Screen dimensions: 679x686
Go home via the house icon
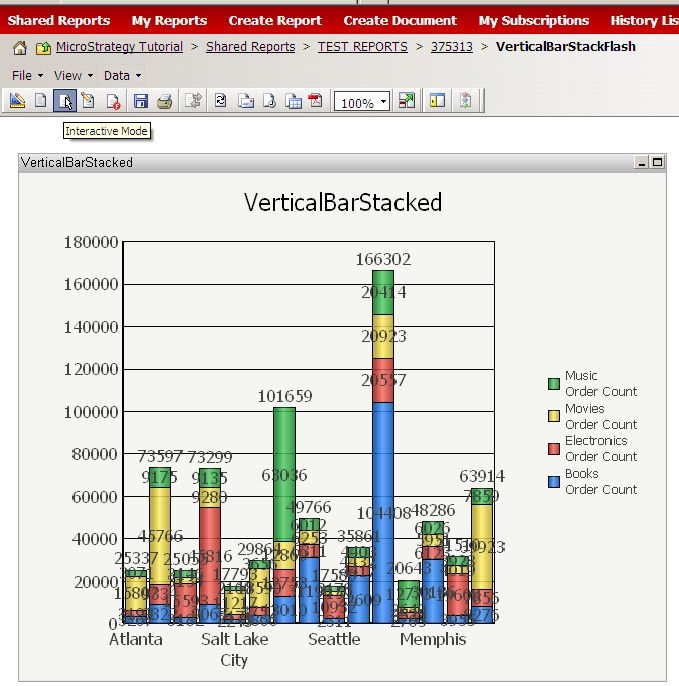click(20, 47)
